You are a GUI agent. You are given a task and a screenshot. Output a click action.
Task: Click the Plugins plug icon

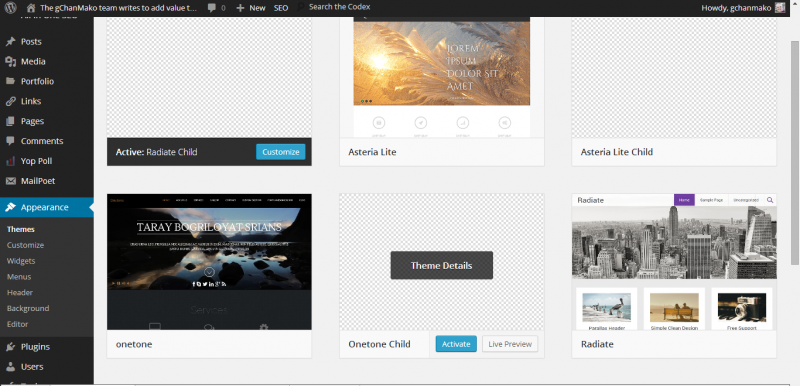click(x=11, y=347)
